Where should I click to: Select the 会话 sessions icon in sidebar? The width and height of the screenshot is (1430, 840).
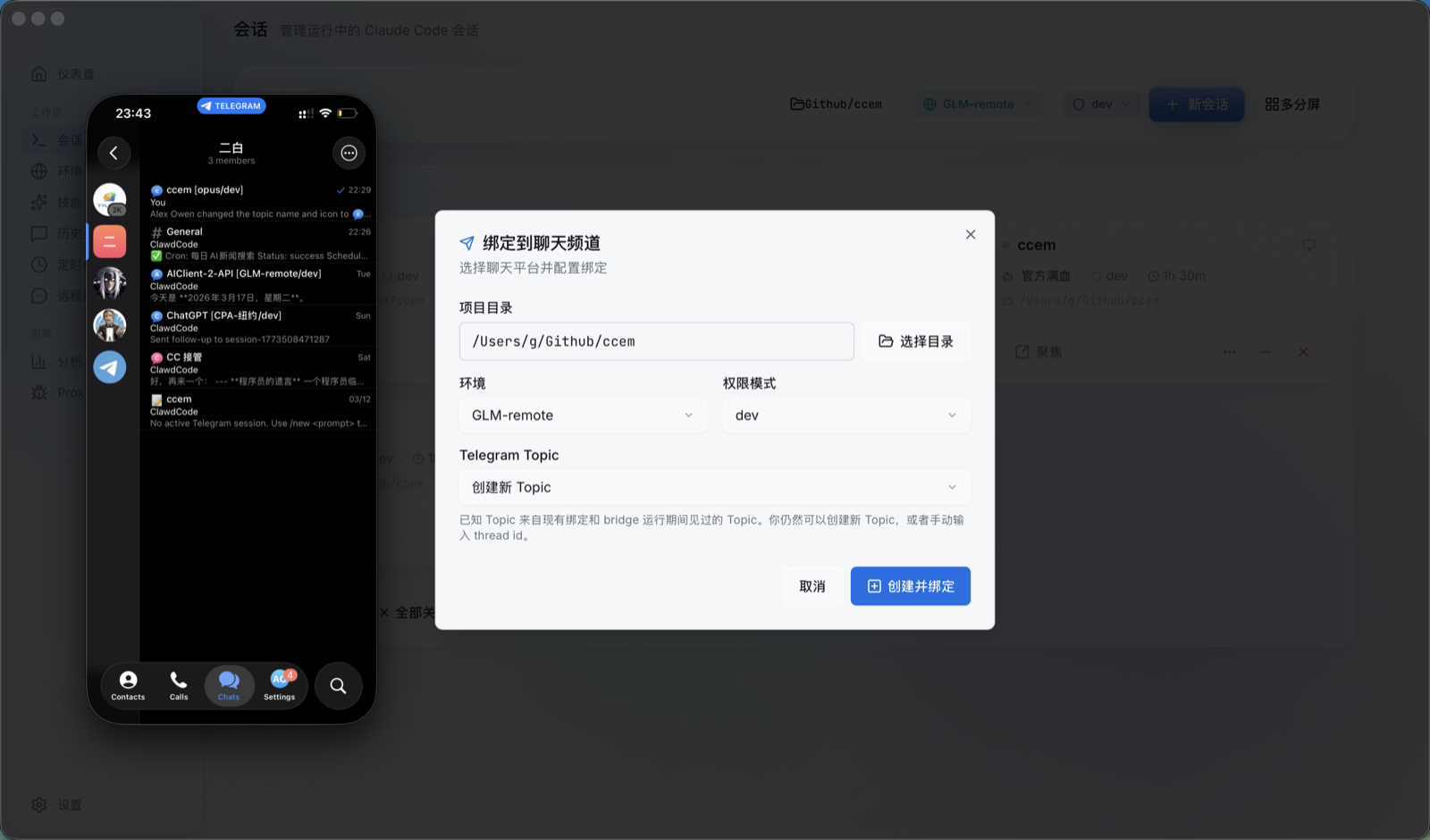click(x=39, y=140)
